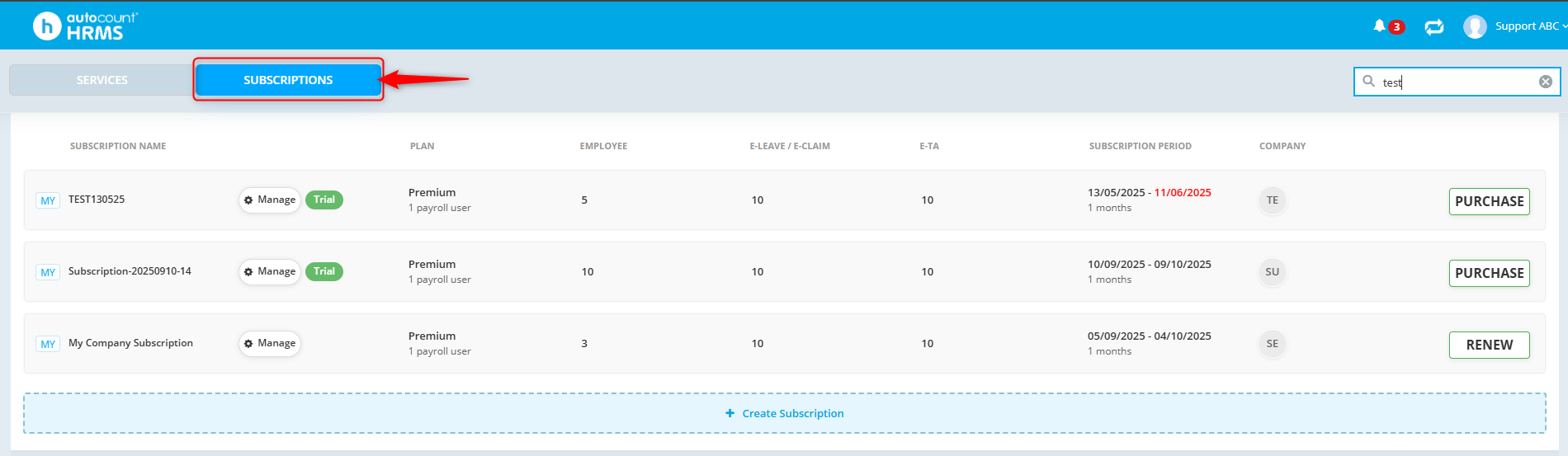Click the Trial badge on TEST130525
The image size is (1568, 456).
click(x=324, y=200)
